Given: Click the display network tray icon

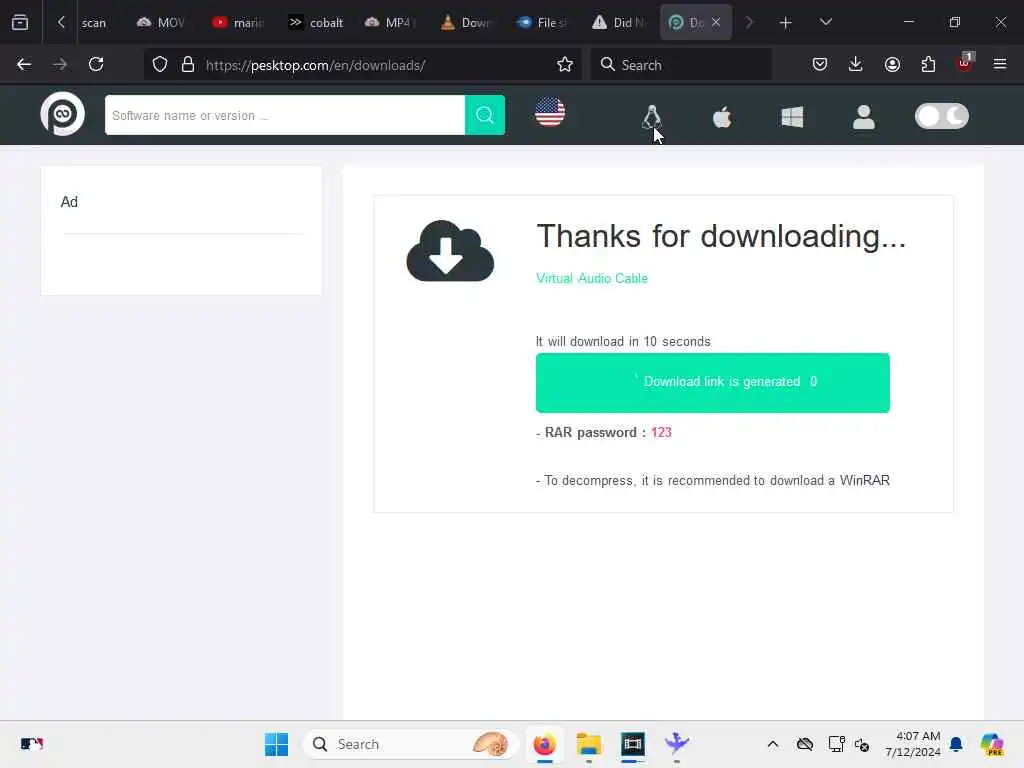Looking at the screenshot, I should (x=836, y=744).
